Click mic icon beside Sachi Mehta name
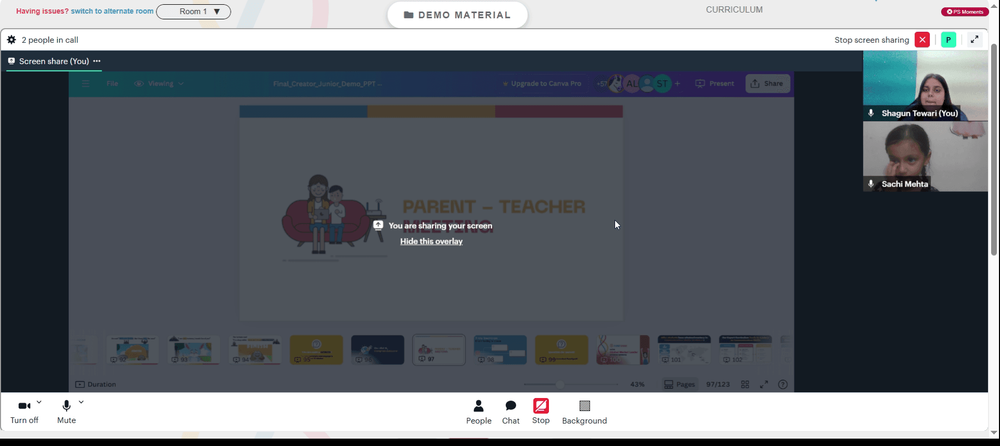1000x446 pixels. click(871, 184)
